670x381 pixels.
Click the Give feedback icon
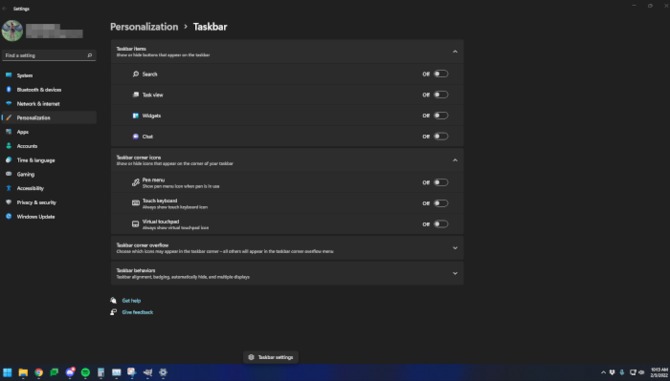(113, 312)
